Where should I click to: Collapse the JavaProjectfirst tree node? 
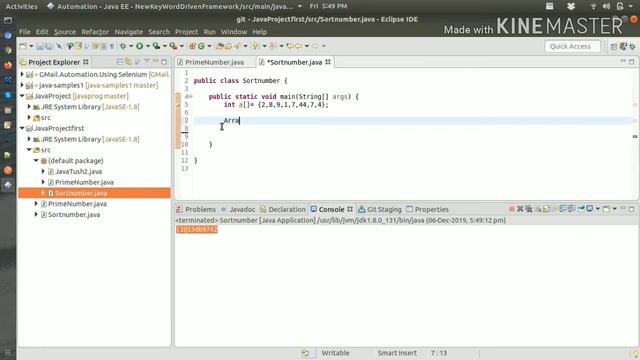pos(22,128)
